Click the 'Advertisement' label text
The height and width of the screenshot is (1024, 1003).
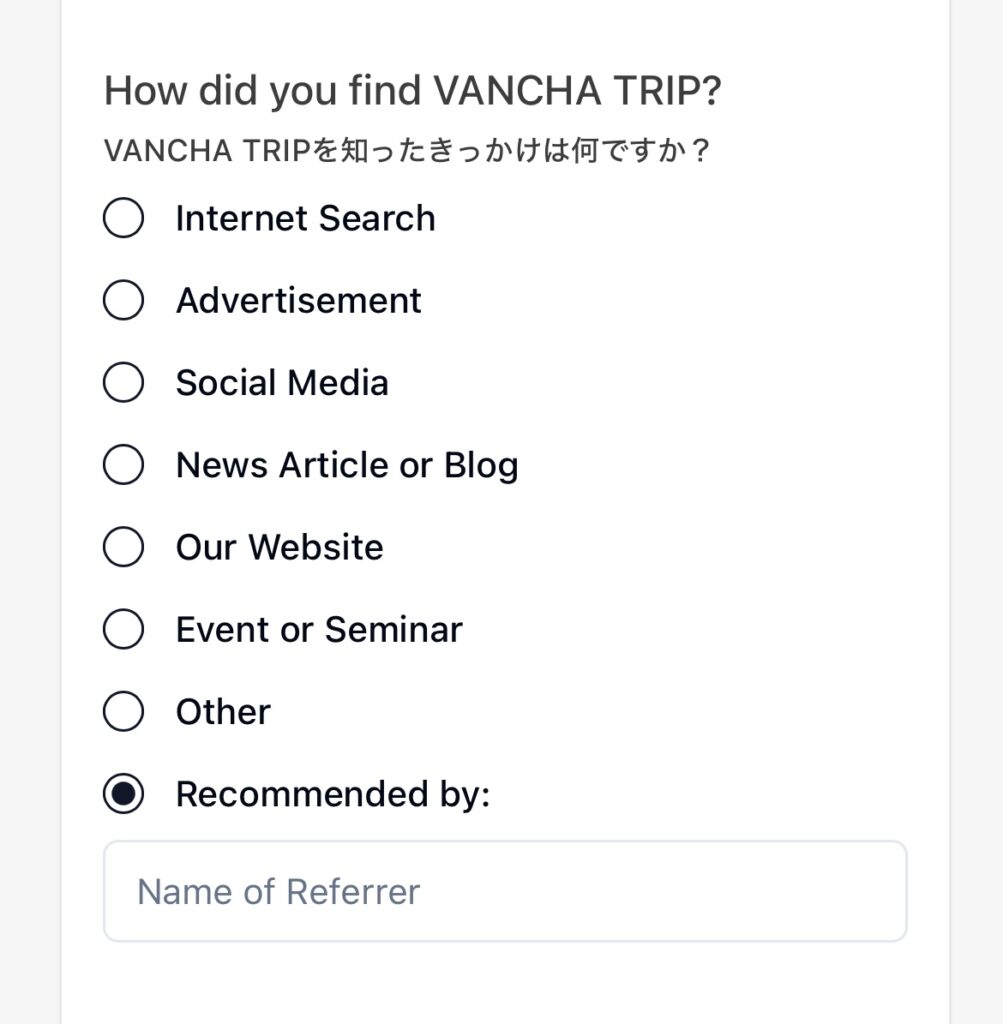coord(298,300)
